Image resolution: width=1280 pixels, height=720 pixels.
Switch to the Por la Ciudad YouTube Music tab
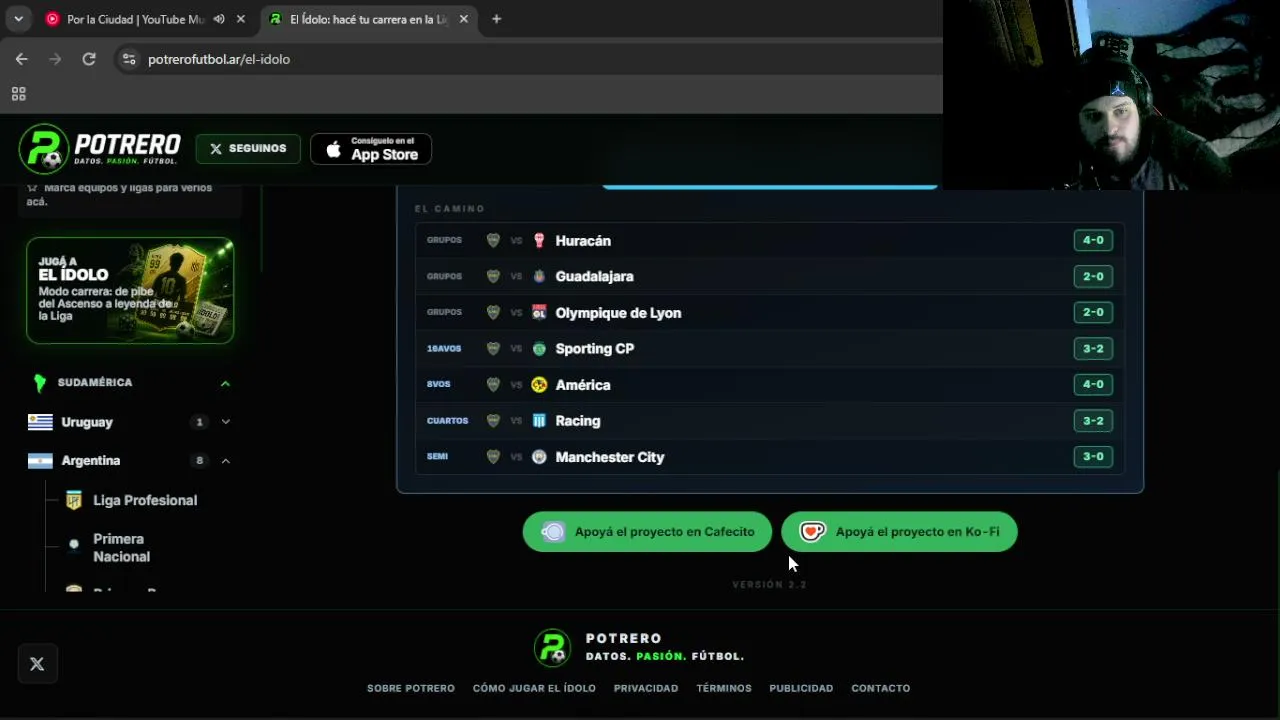(x=135, y=19)
